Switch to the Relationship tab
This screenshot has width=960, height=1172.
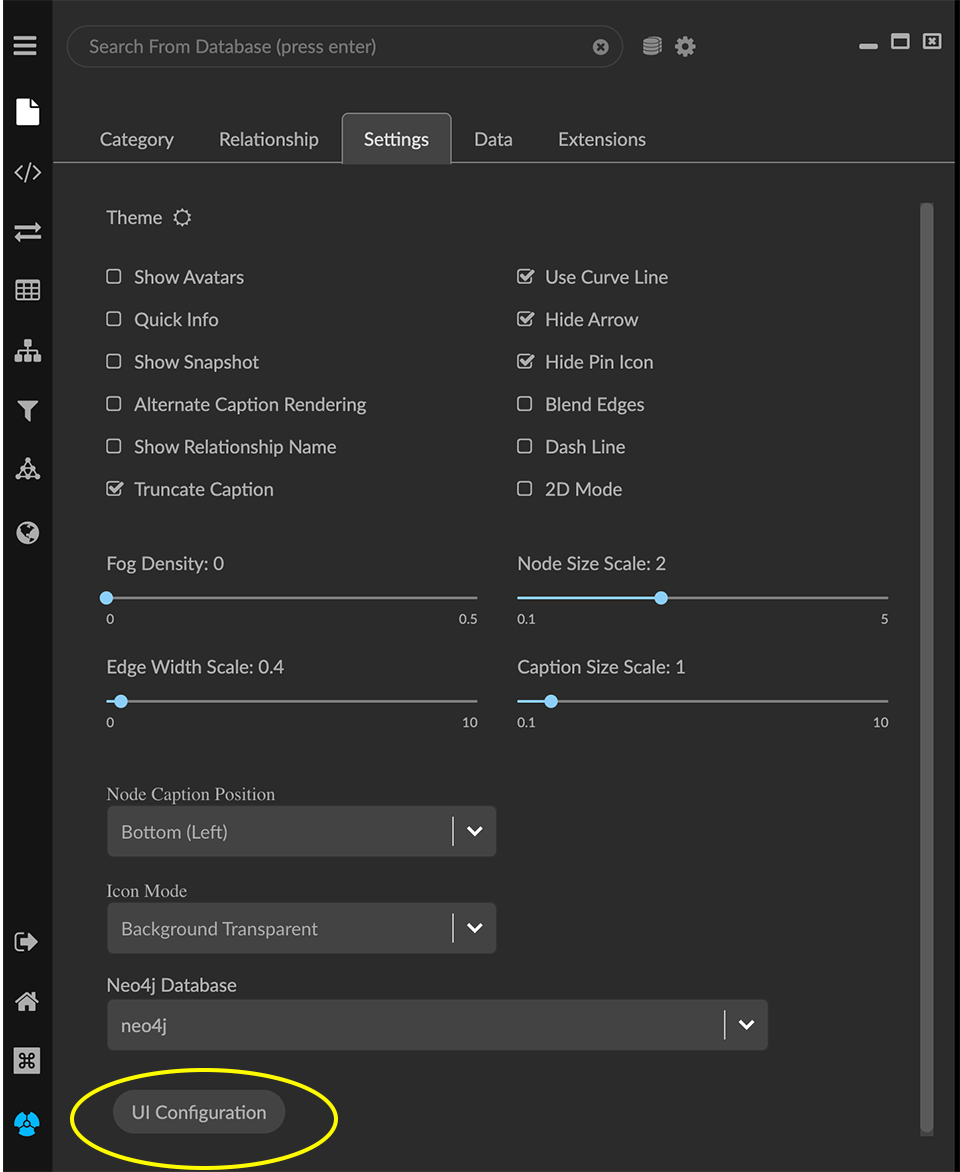pyautogui.click(x=268, y=140)
